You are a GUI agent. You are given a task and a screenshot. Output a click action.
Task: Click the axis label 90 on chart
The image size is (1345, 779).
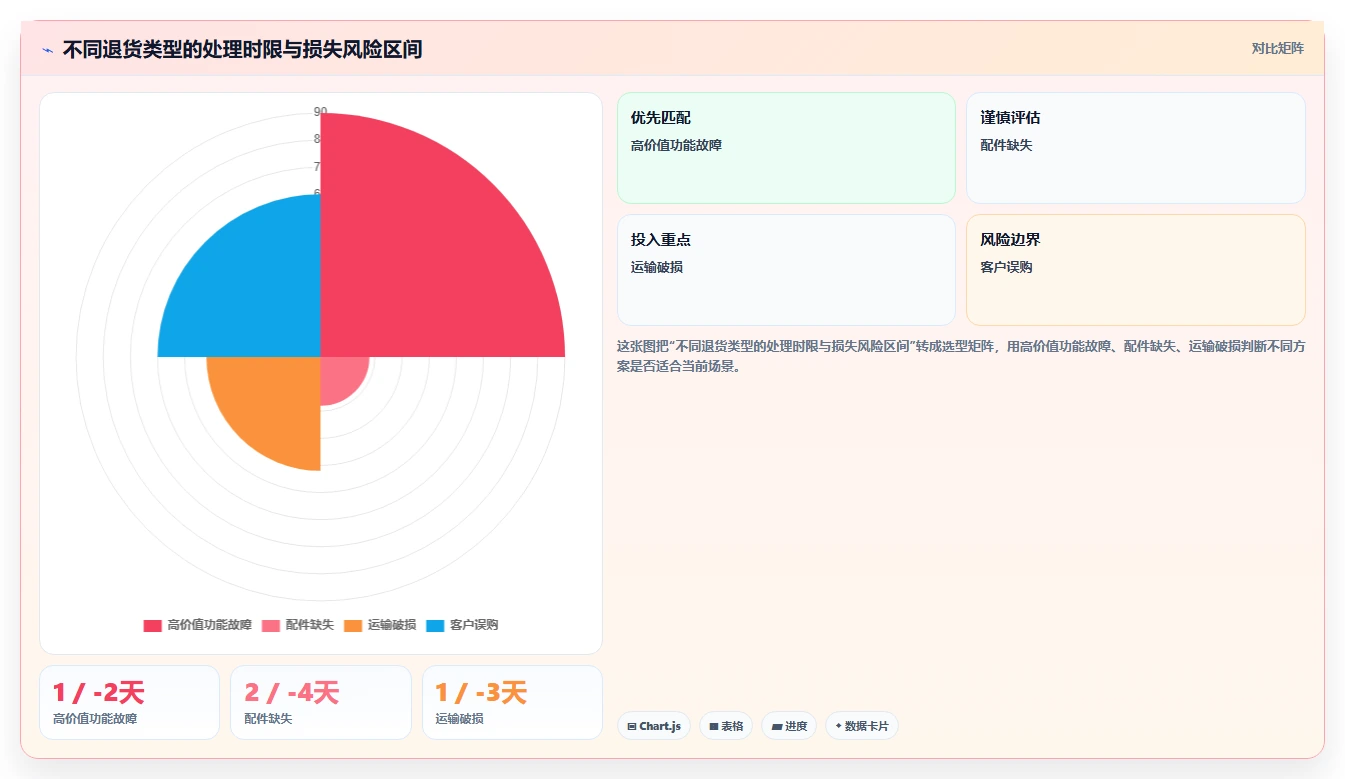(x=320, y=112)
